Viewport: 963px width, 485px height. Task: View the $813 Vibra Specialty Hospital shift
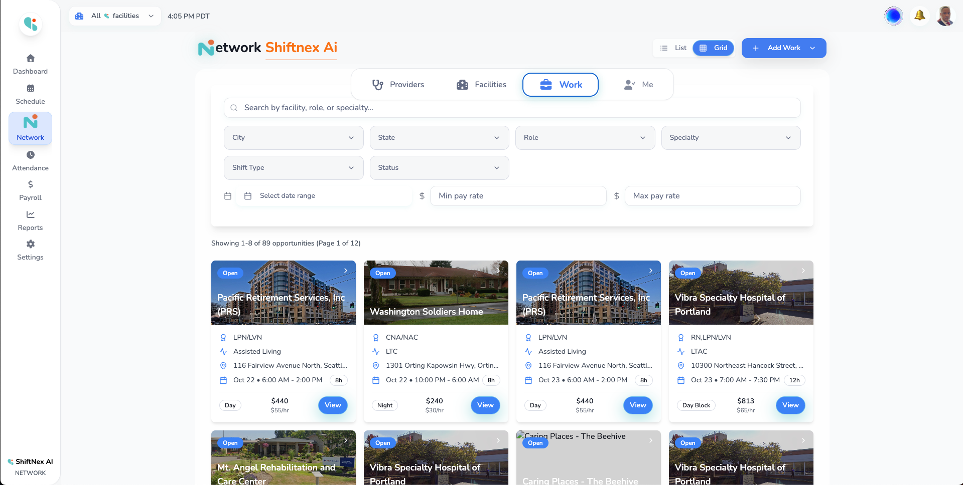pos(790,405)
